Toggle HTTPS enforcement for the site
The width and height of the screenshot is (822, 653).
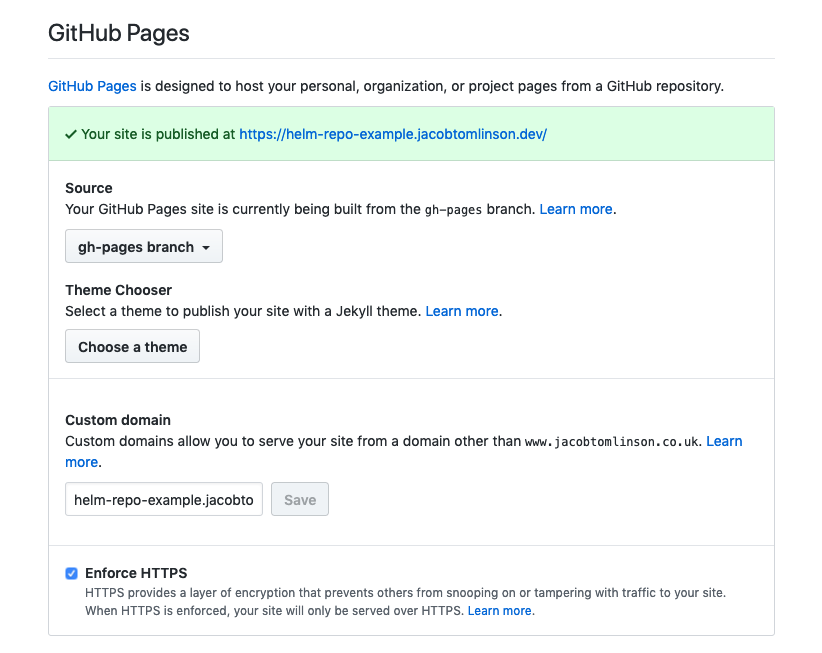(x=71, y=573)
